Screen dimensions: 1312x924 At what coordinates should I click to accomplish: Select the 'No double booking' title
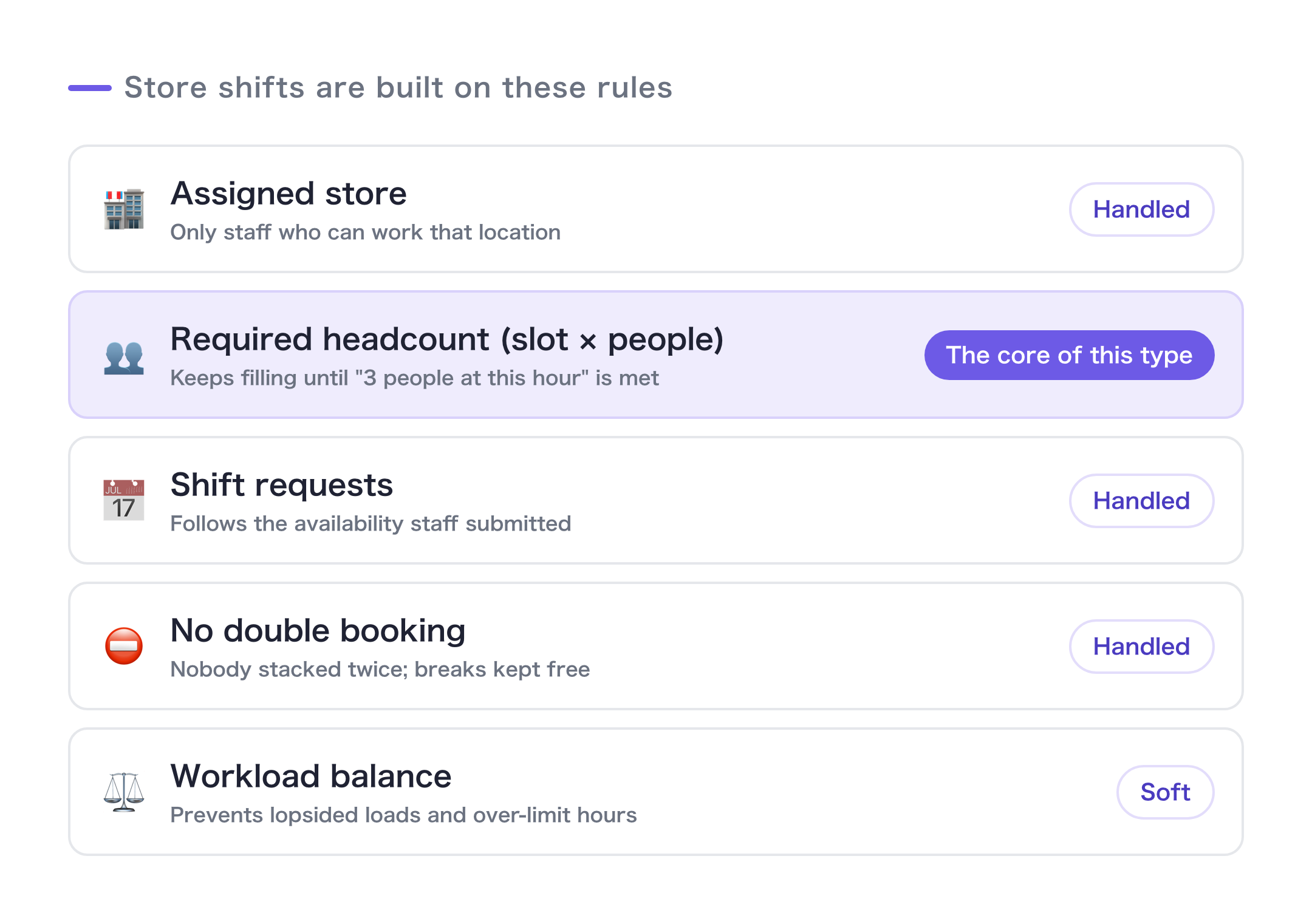(318, 631)
